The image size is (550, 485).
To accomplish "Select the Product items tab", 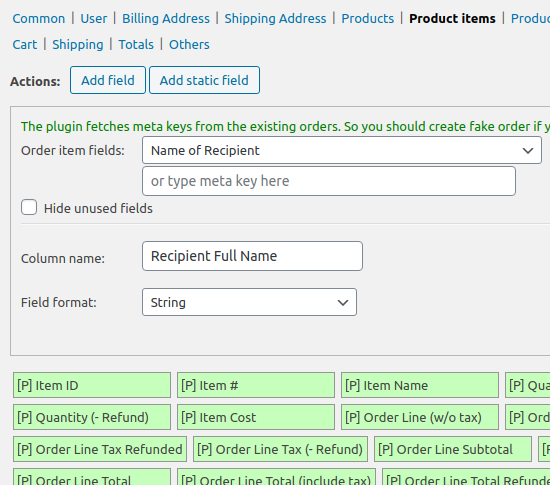I will 452,19.
